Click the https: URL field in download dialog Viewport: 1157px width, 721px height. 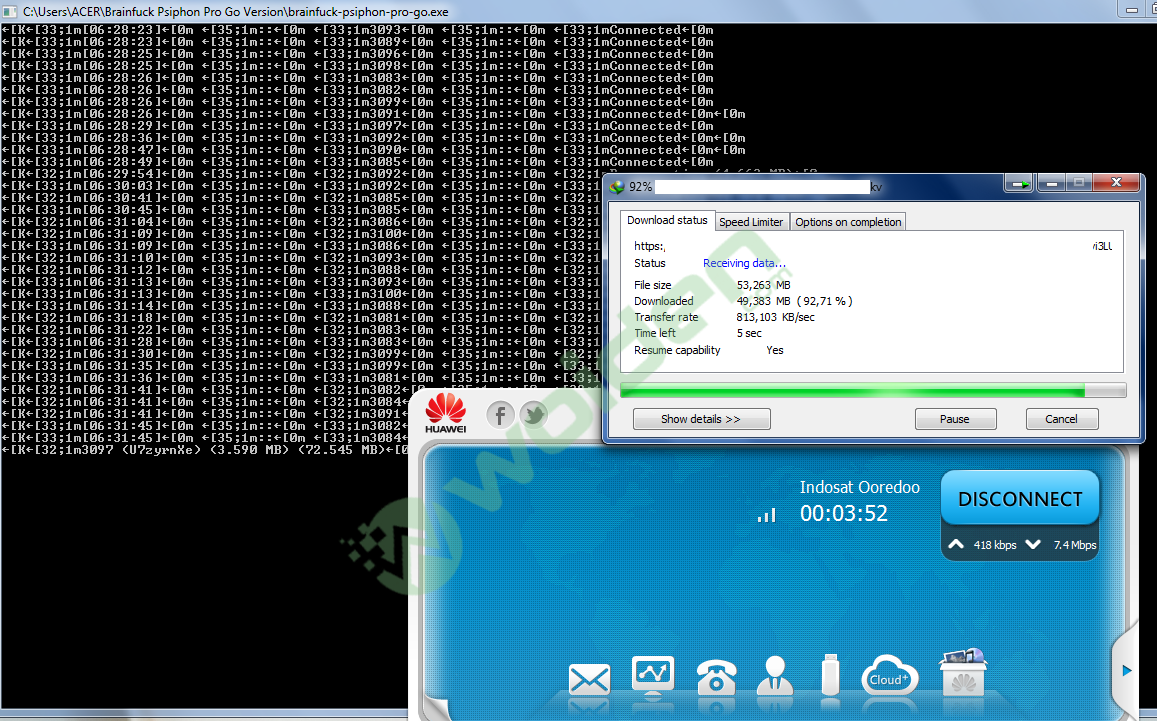[873, 246]
